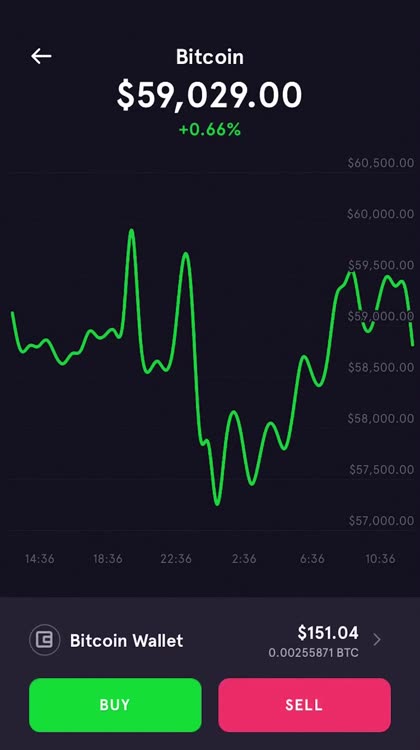Viewport: 420px width, 750px height.
Task: Open the Bitcoin Wallet icon
Action: coord(44,640)
